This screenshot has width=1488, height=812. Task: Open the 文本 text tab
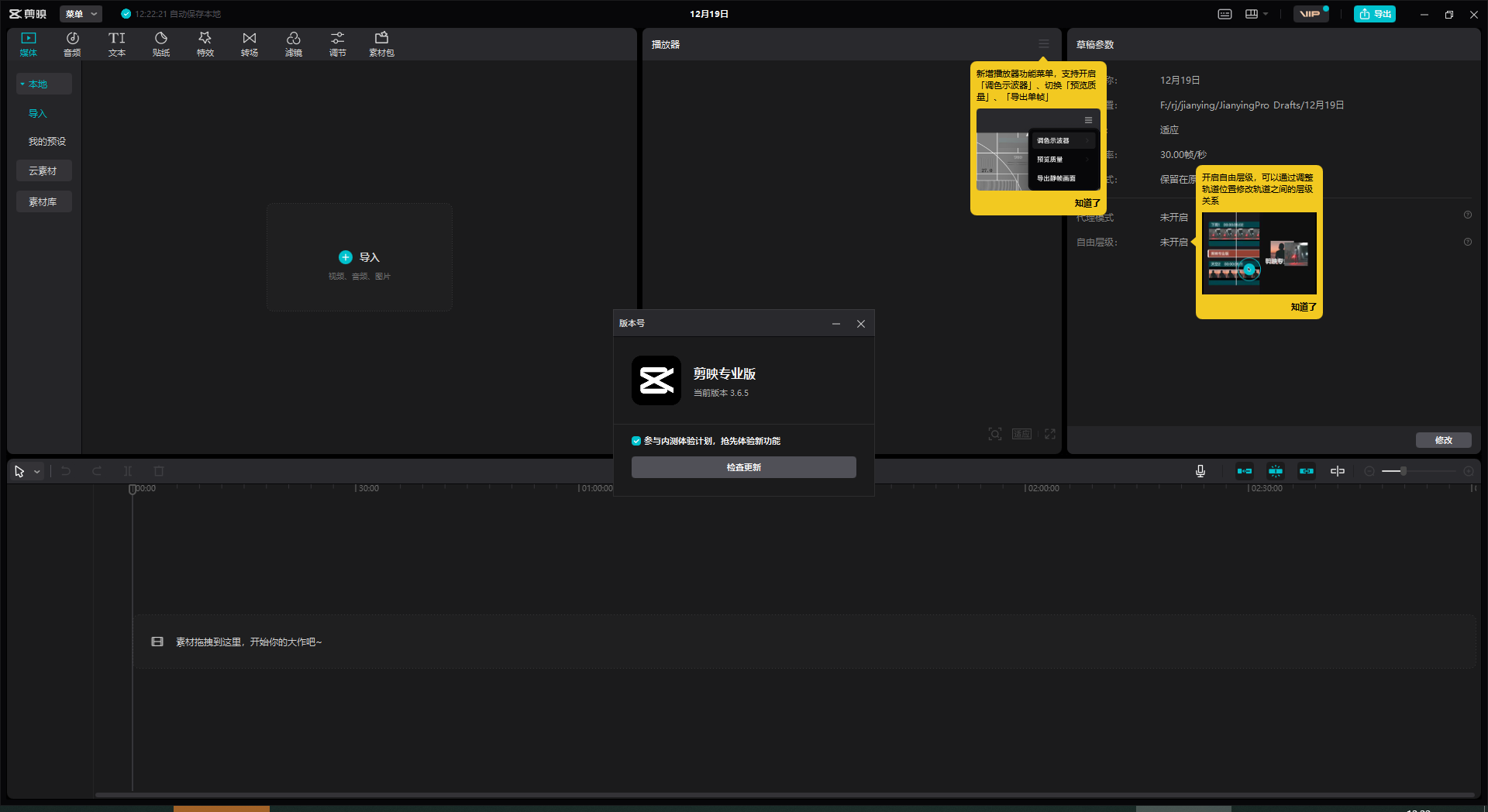tap(117, 44)
